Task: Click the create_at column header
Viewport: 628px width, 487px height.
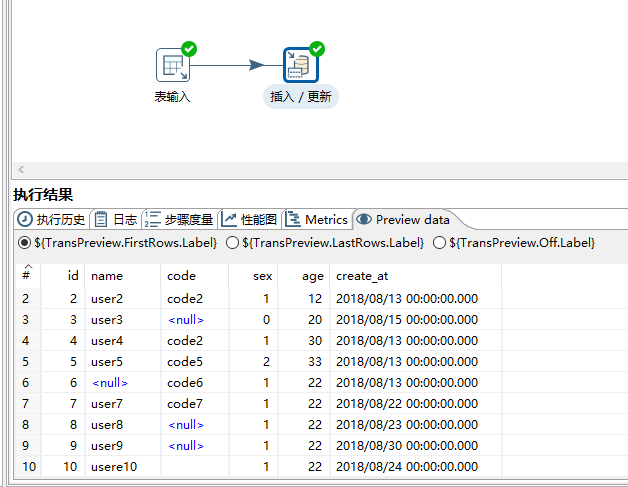Action: pyautogui.click(x=415, y=276)
